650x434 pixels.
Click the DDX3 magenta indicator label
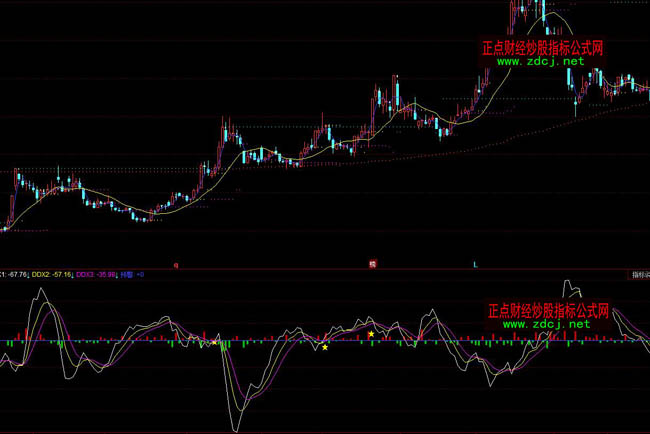96,273
